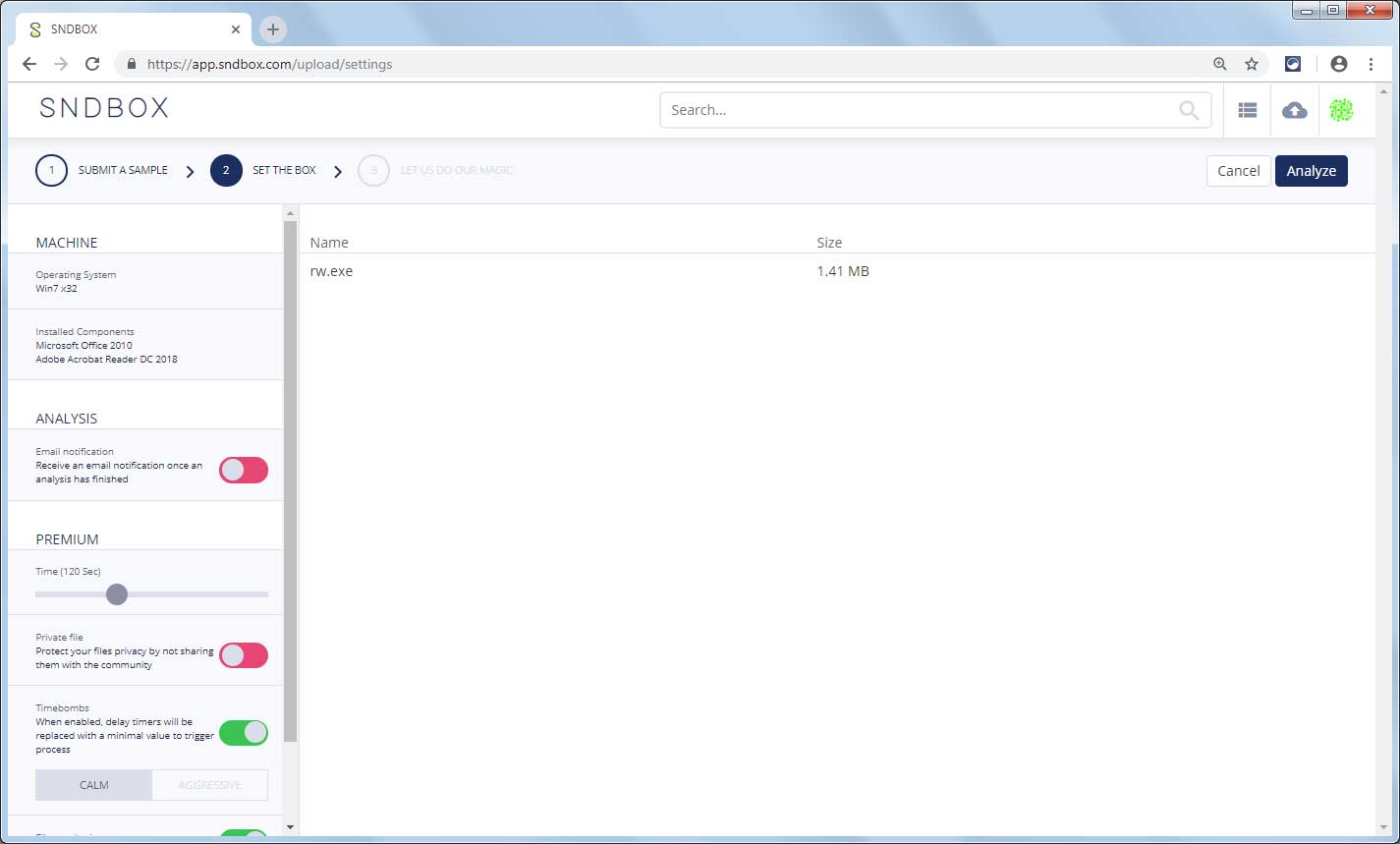Click the cloud upload icon

pos(1295,111)
